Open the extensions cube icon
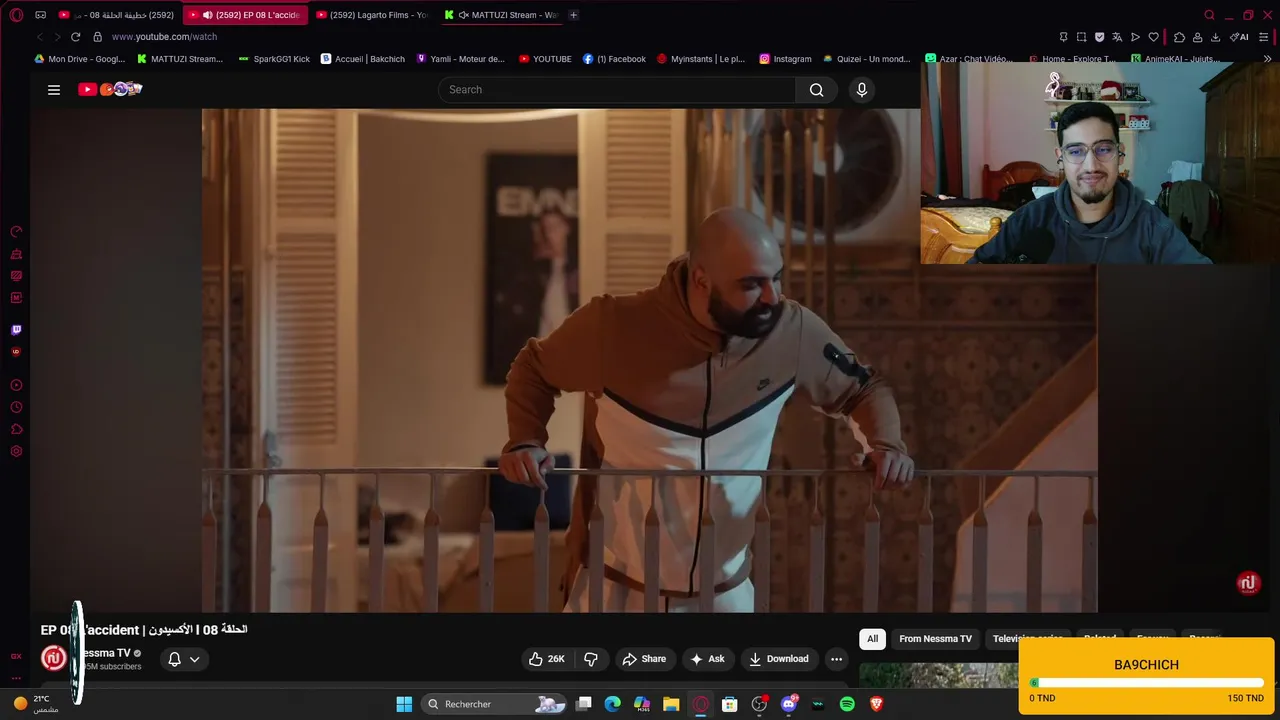The width and height of the screenshot is (1280, 720). click(x=1179, y=37)
